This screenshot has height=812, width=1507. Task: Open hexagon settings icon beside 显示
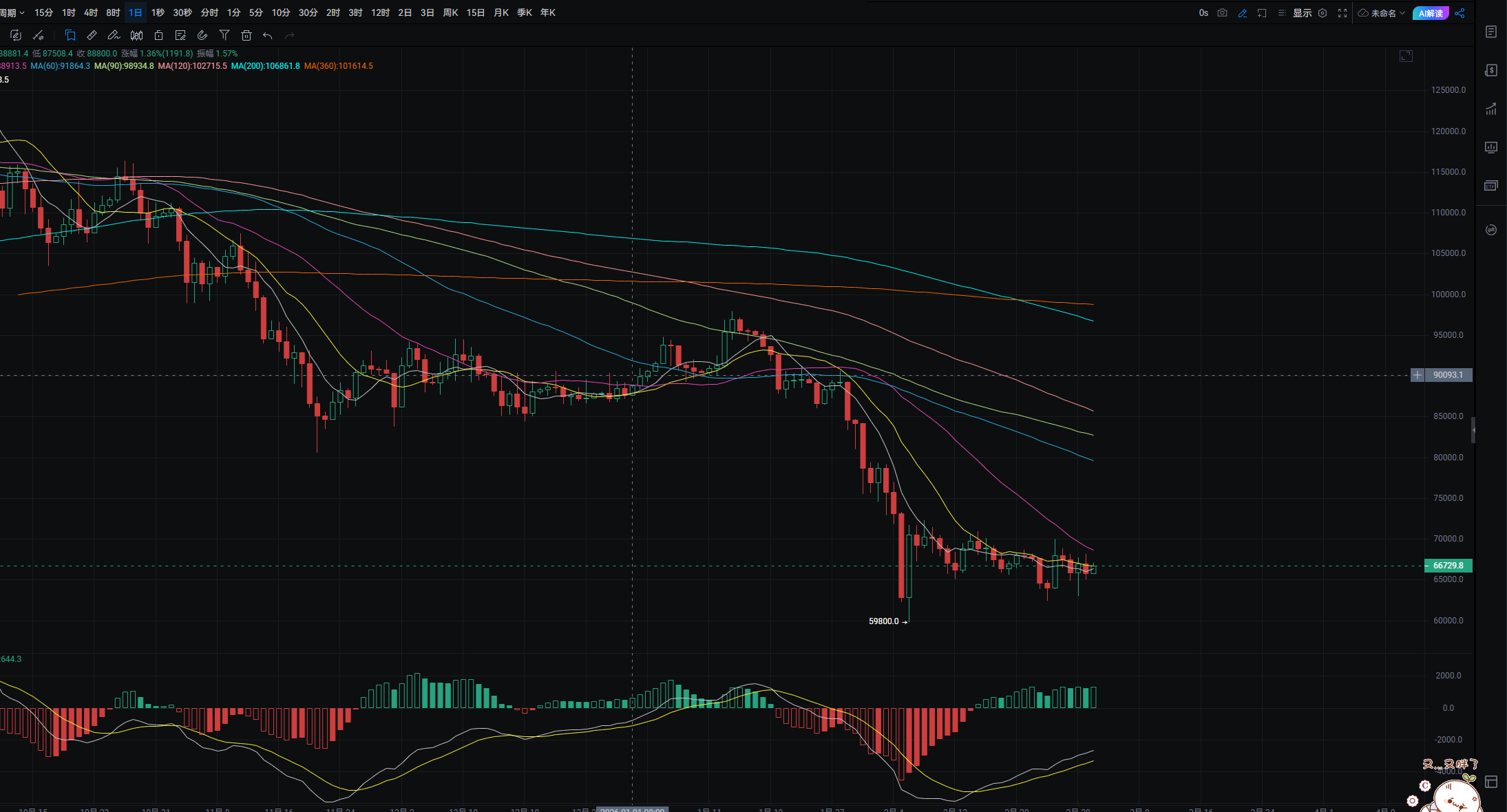[1322, 13]
